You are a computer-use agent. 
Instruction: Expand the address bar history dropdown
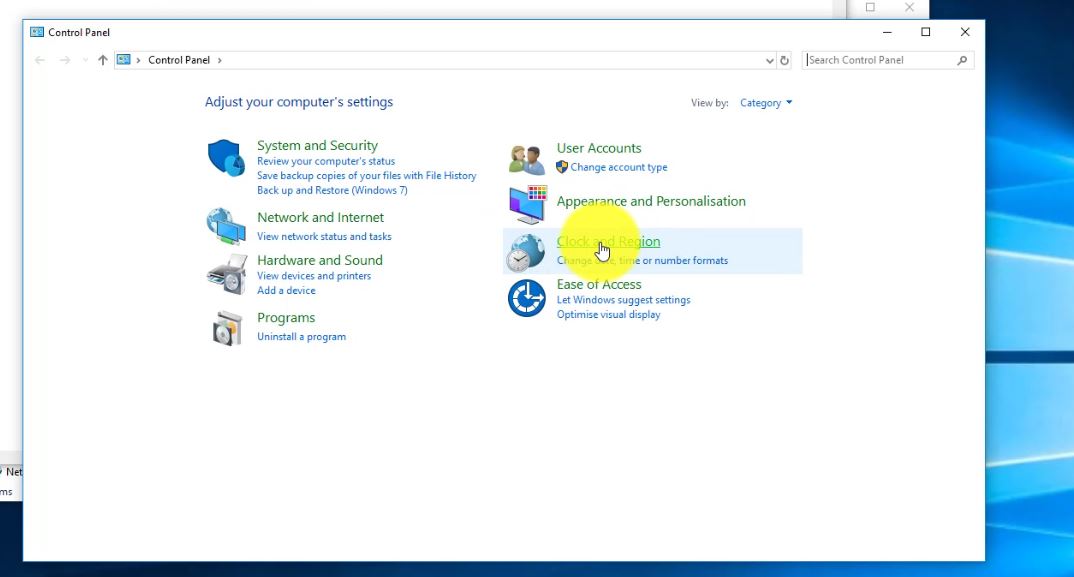(x=769, y=60)
